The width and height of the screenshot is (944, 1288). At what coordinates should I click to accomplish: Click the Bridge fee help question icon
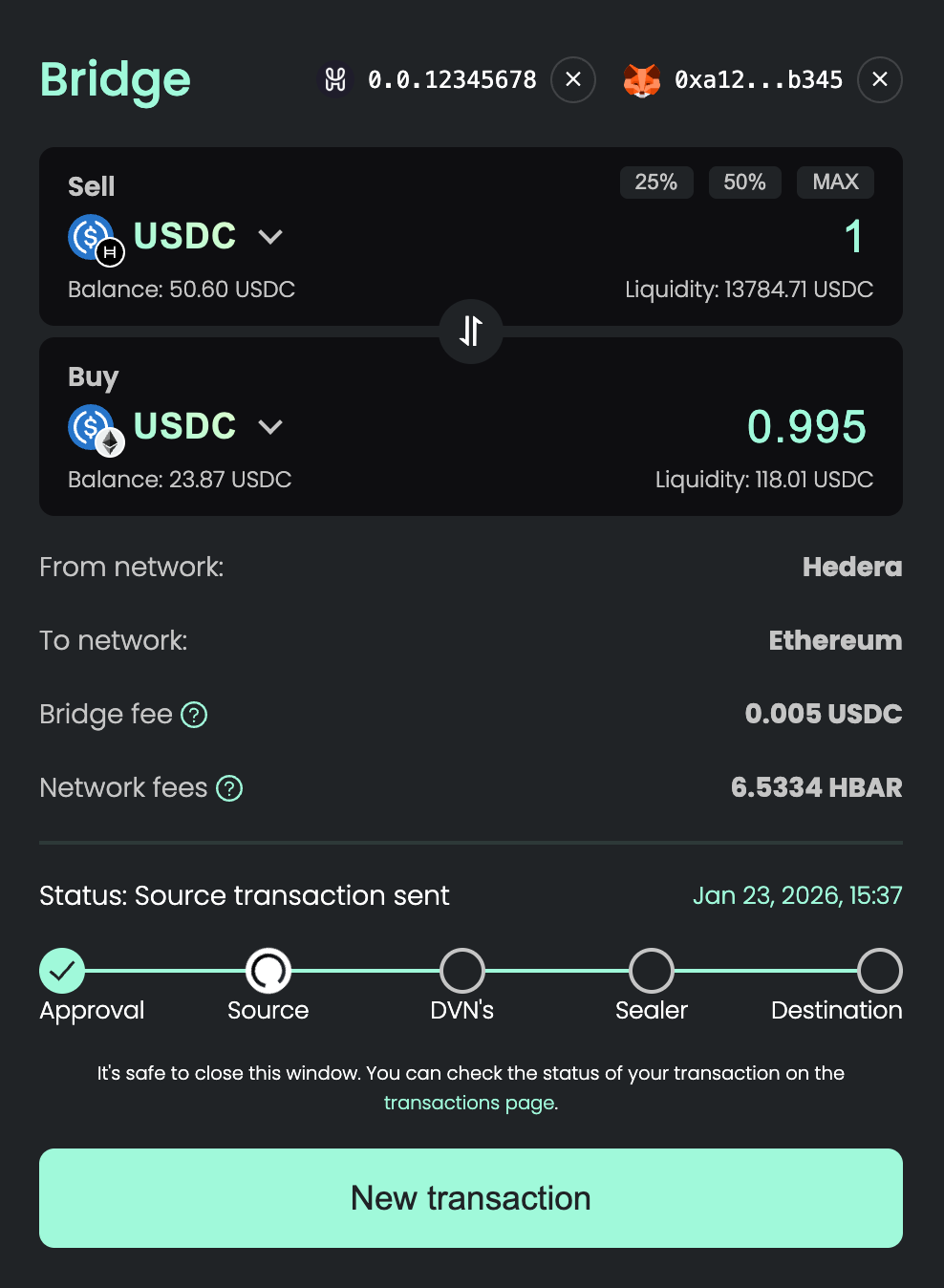click(194, 715)
